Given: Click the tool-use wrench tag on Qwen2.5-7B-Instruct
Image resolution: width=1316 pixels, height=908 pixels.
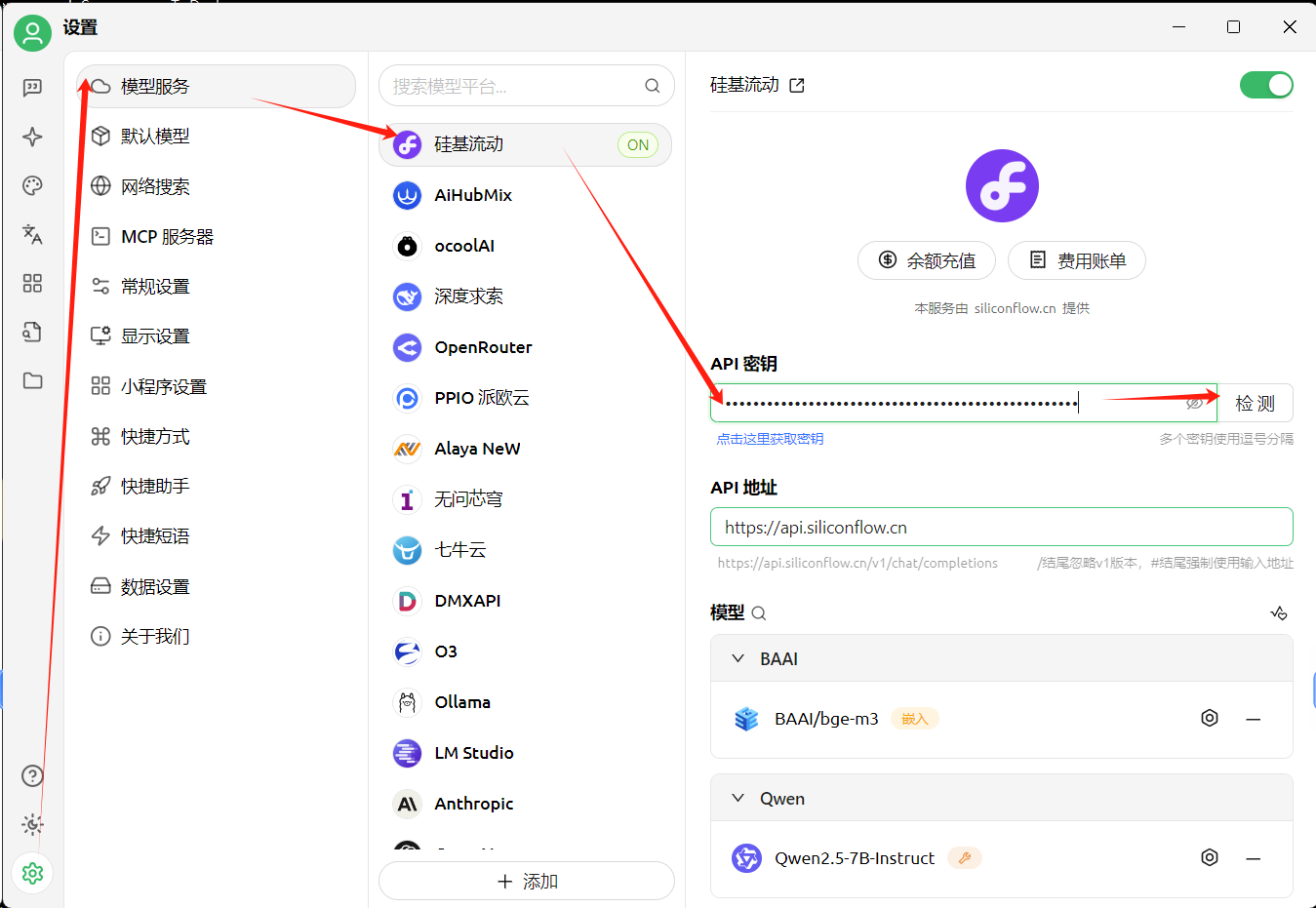Looking at the screenshot, I should 965,858.
